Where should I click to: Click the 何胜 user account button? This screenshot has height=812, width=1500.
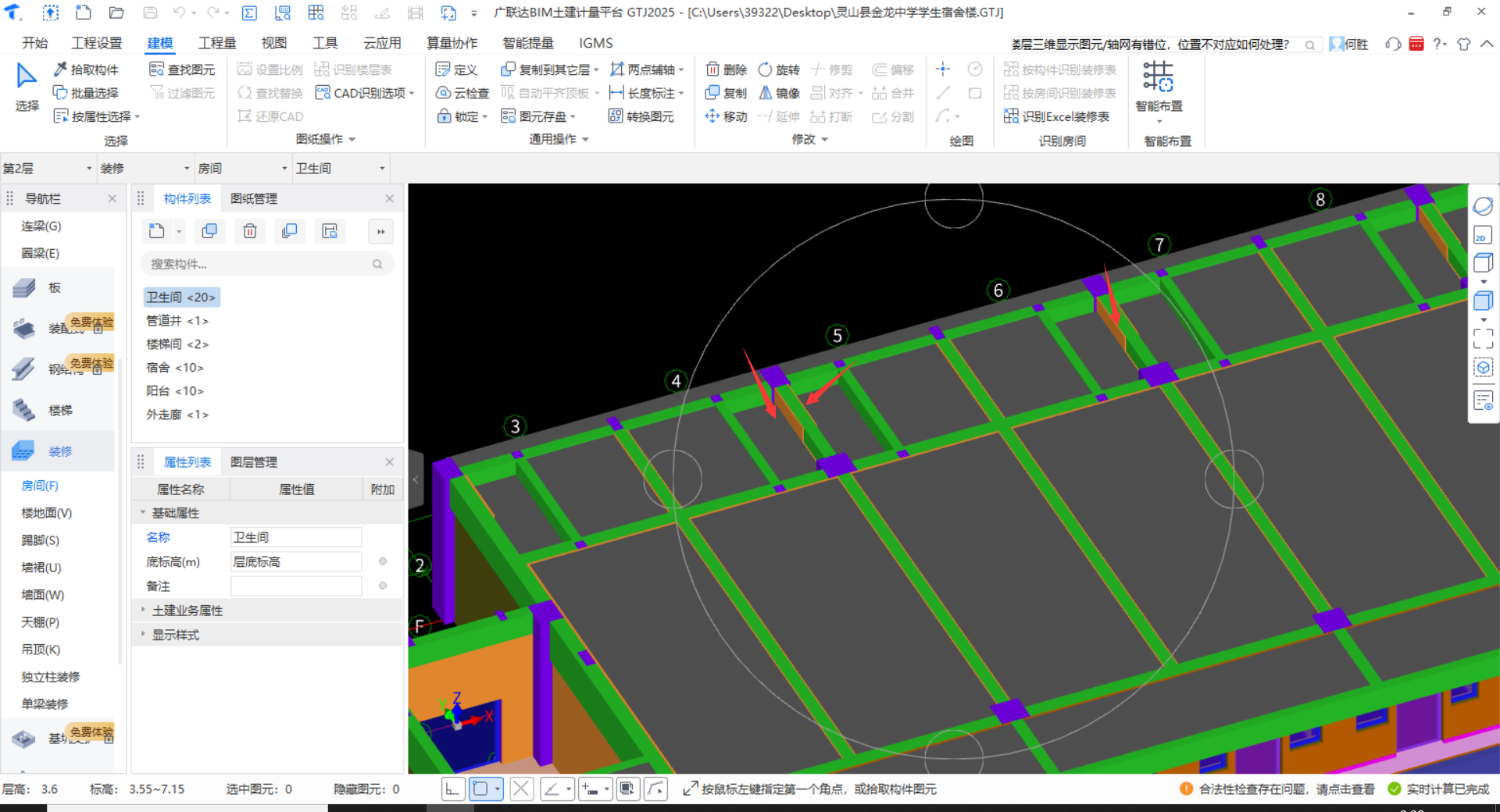pyautogui.click(x=1349, y=44)
